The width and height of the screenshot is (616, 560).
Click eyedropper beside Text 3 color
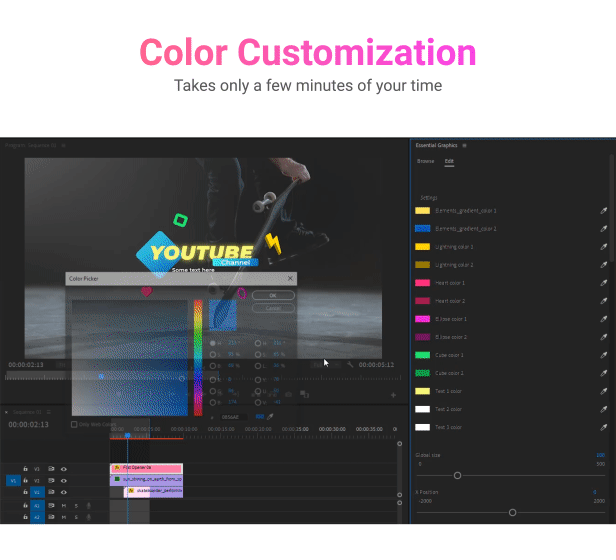[603, 427]
